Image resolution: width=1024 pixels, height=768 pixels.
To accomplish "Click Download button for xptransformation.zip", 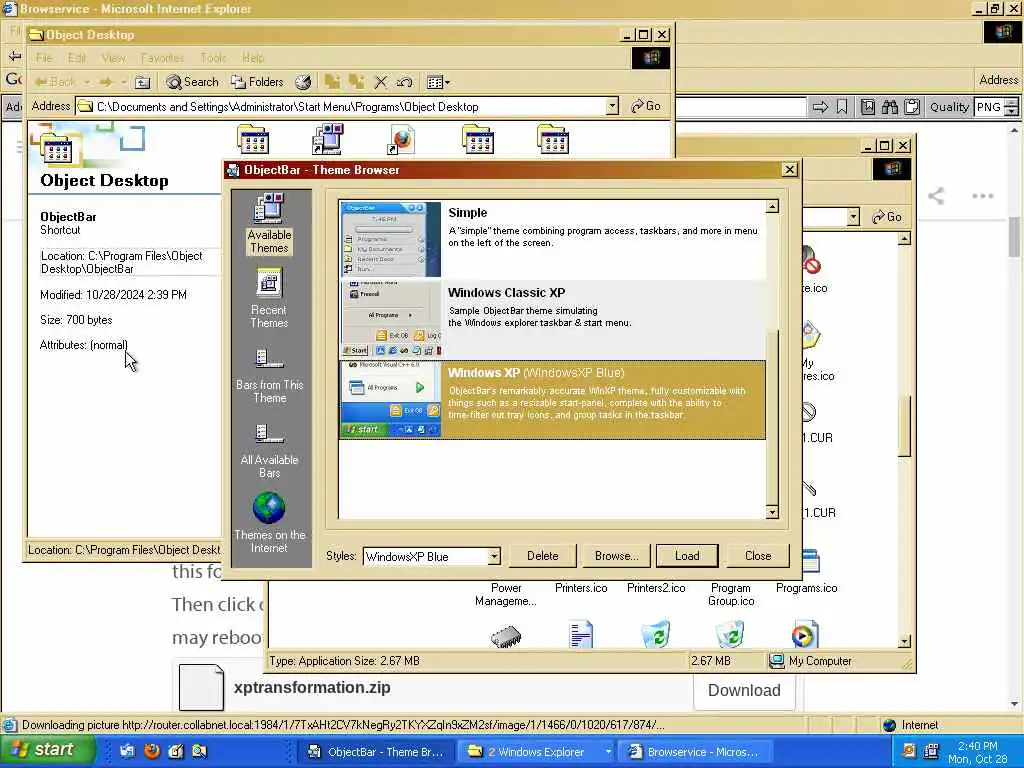I will pos(744,690).
